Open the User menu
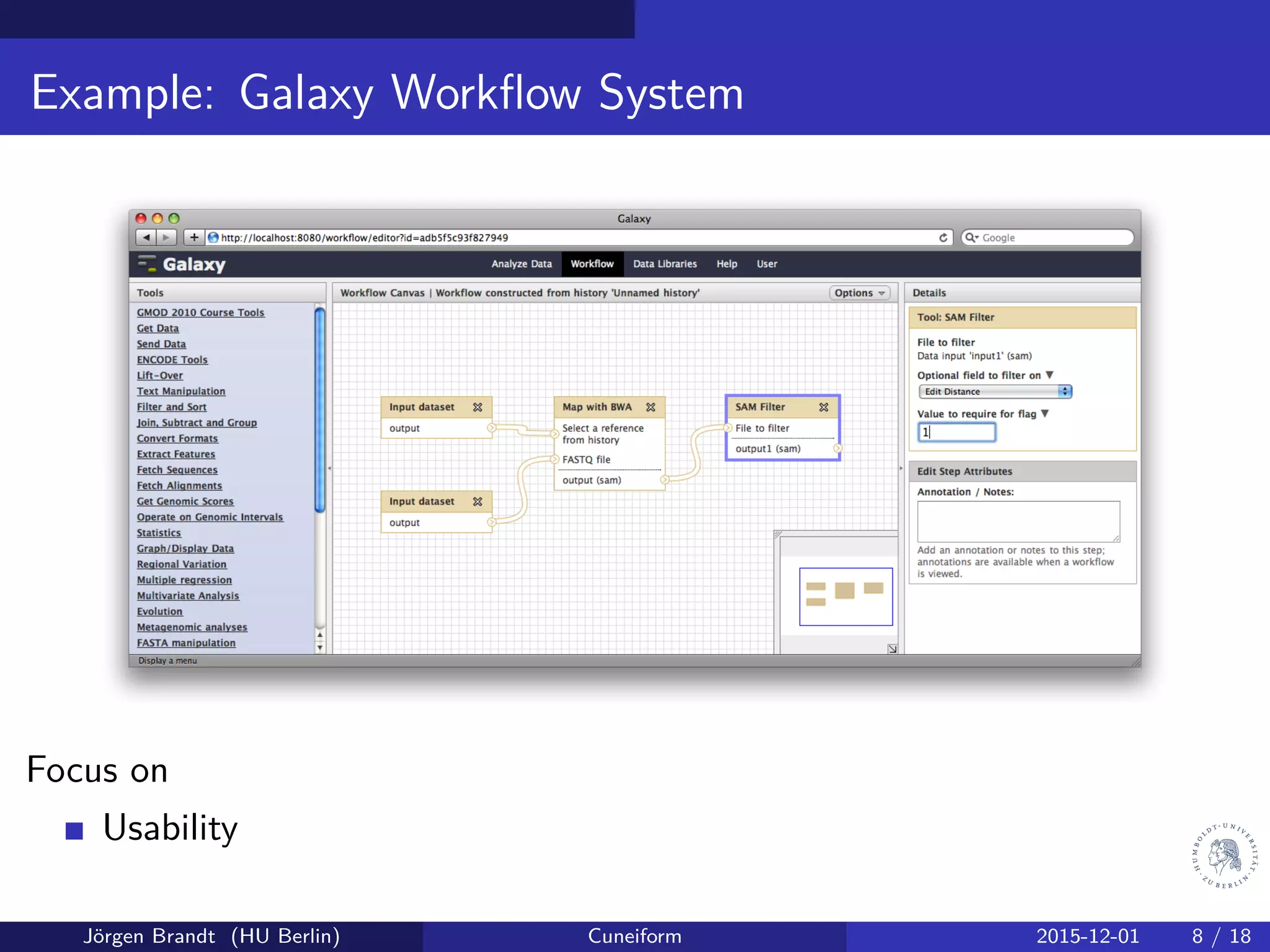 (766, 264)
